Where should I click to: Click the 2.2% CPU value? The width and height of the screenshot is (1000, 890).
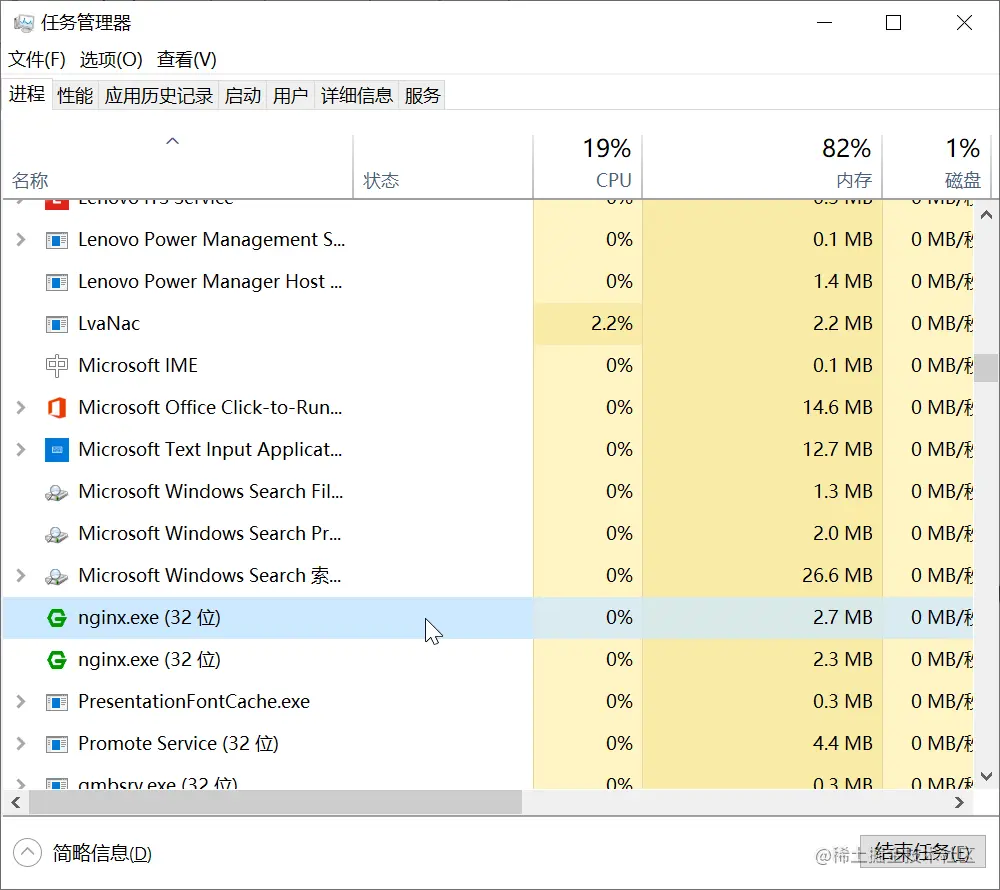[612, 323]
